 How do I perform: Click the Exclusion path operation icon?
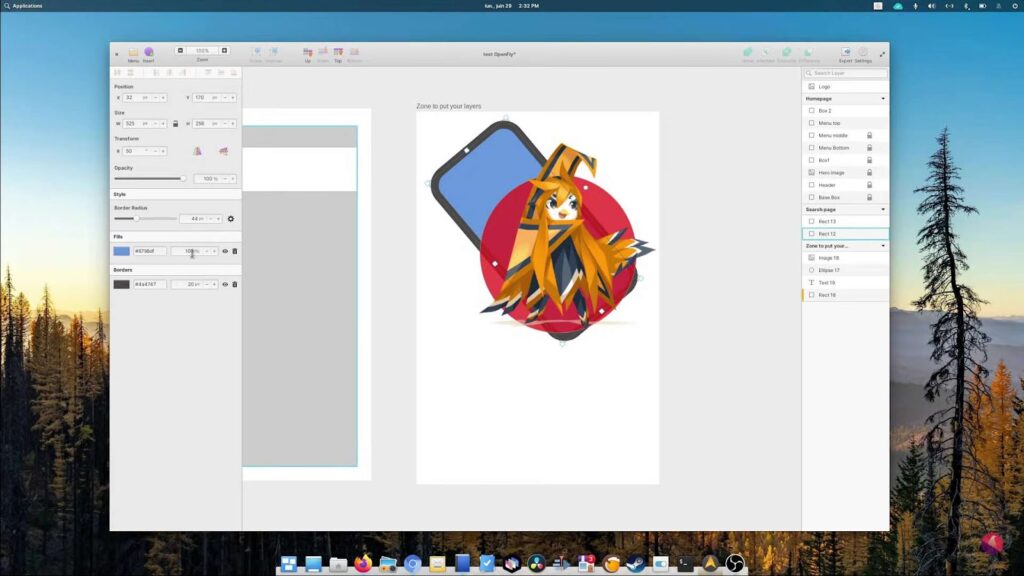787,52
